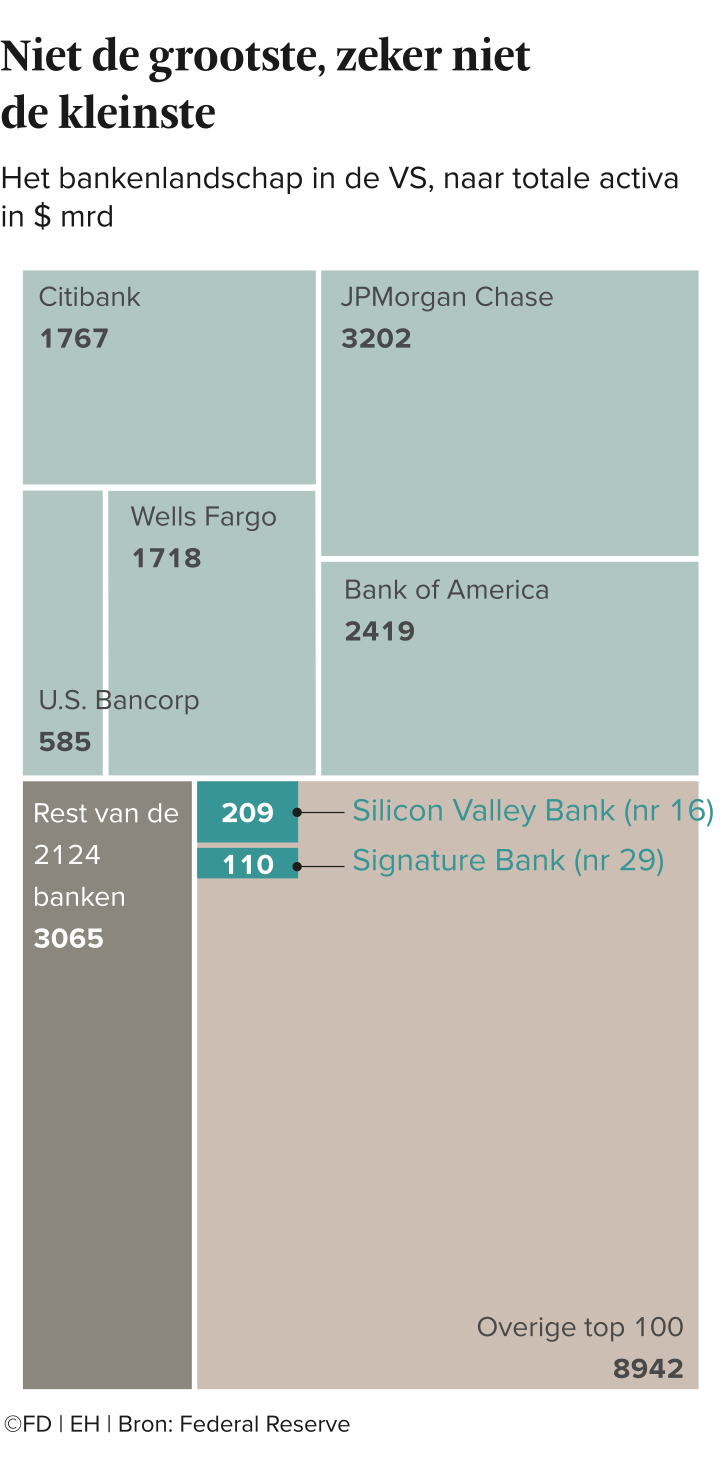Viewport: 720px width, 1462px height.
Task: Select the teal Silicon Valley Bank 209 box
Action: click(247, 812)
